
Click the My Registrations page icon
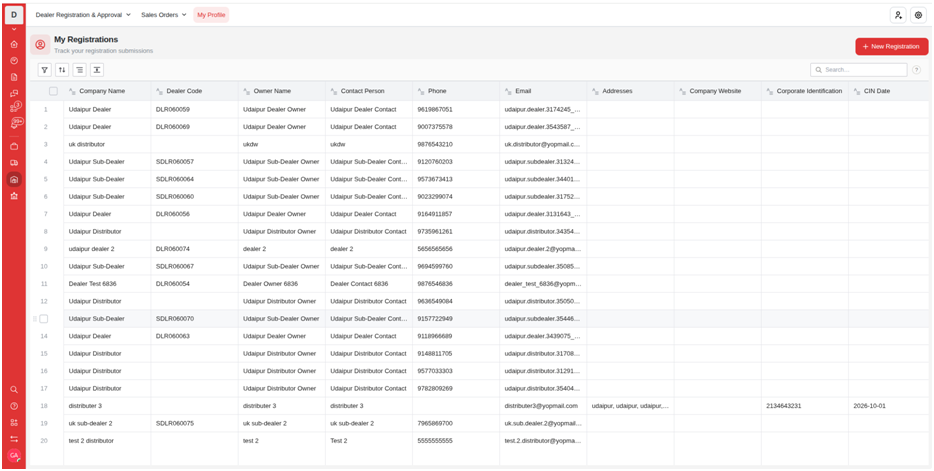(x=41, y=45)
